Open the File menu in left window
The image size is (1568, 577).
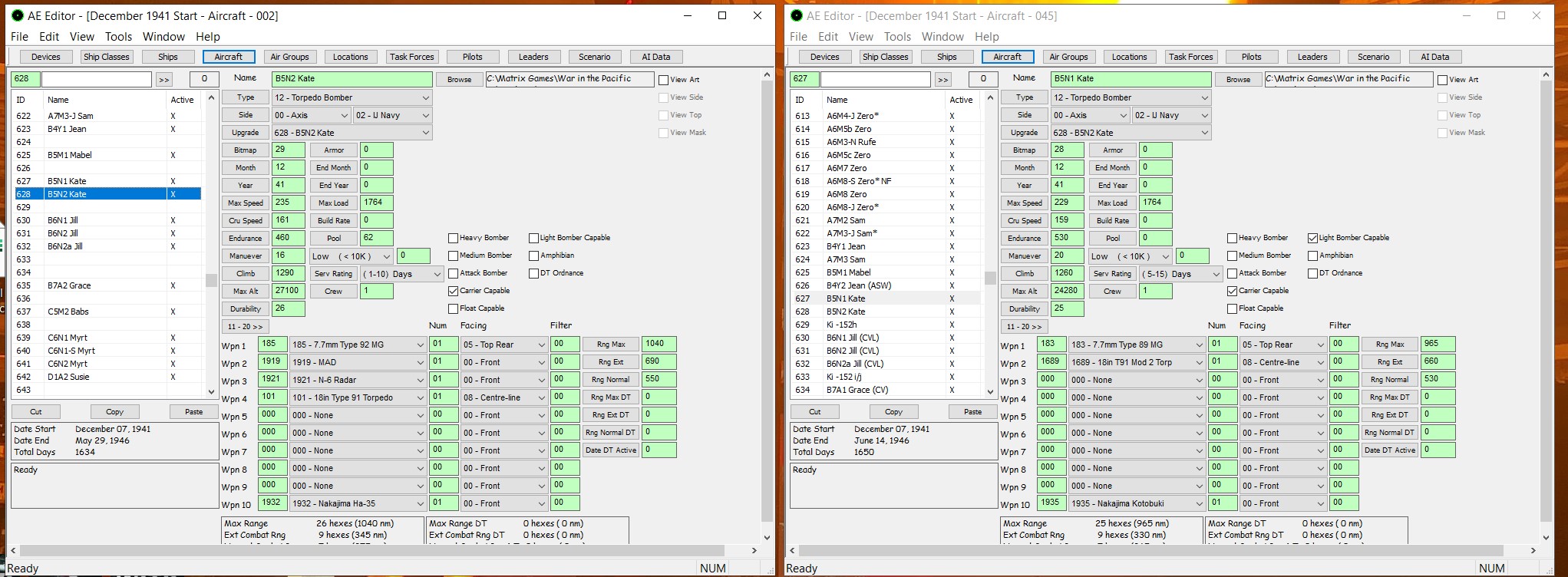click(19, 36)
